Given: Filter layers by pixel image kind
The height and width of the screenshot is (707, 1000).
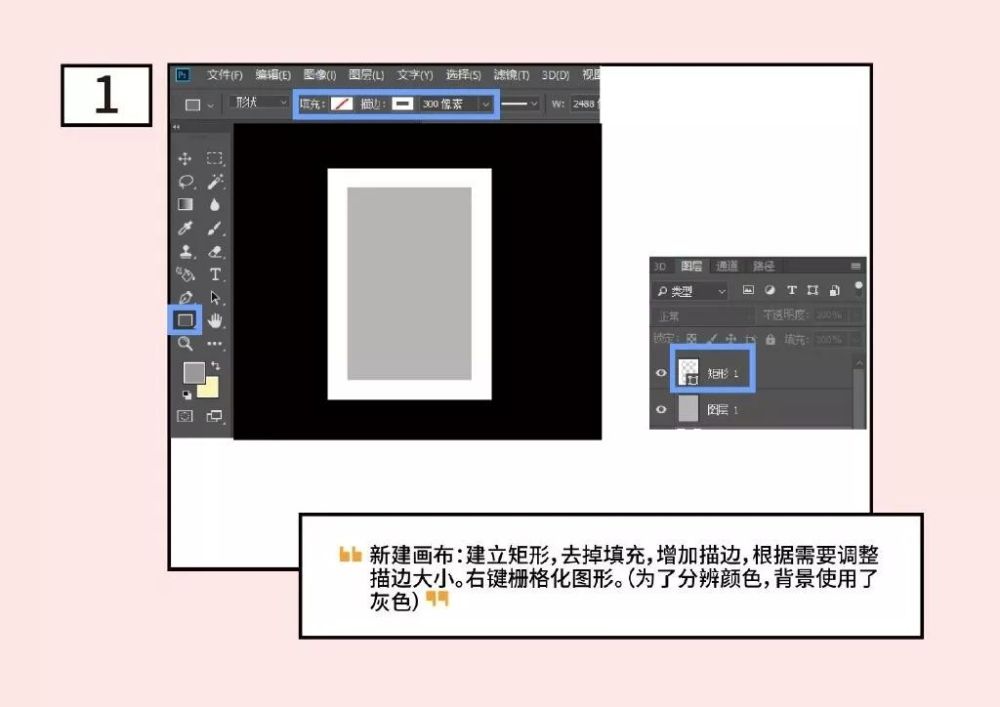Looking at the screenshot, I should [748, 290].
